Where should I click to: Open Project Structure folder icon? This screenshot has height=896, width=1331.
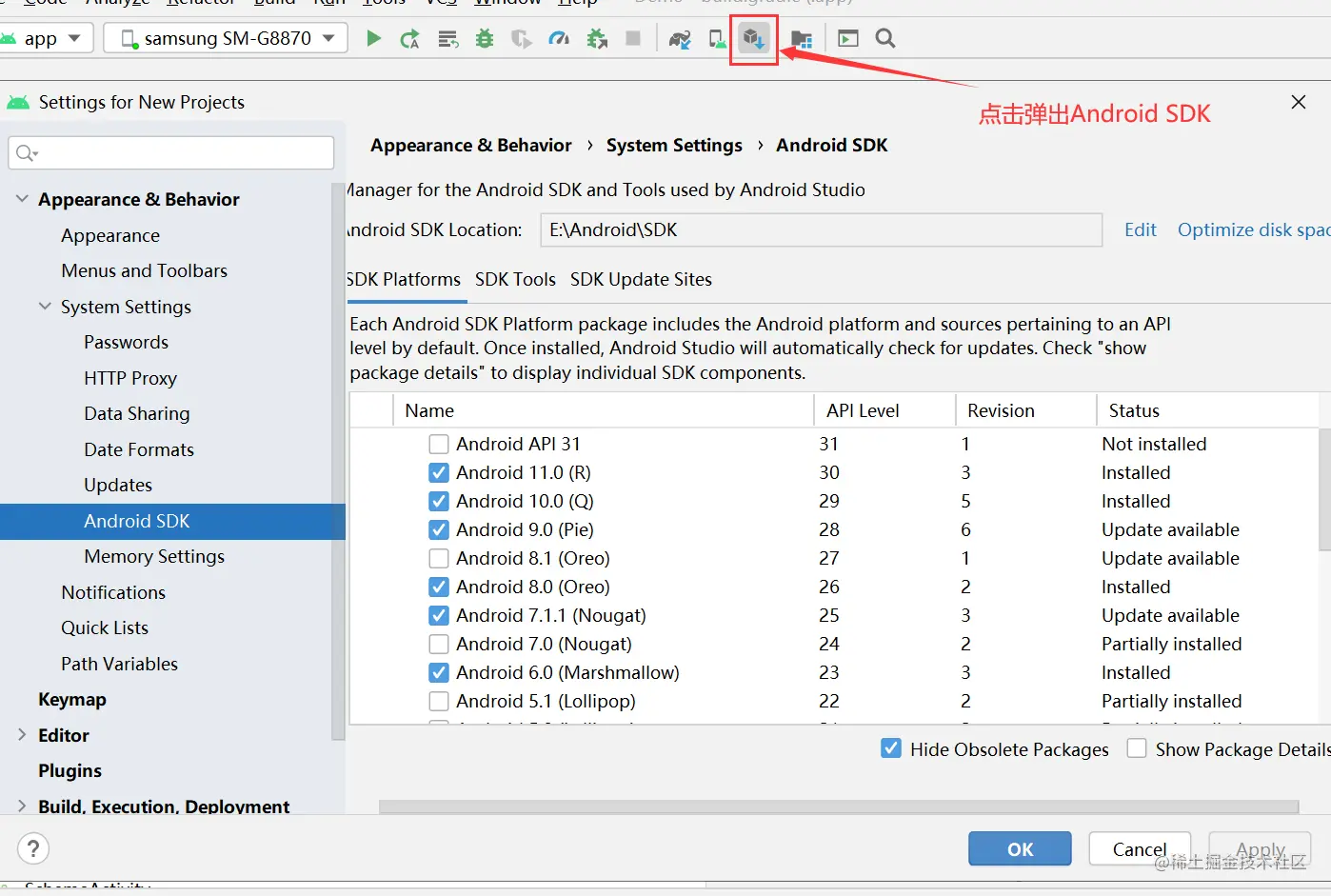802,38
